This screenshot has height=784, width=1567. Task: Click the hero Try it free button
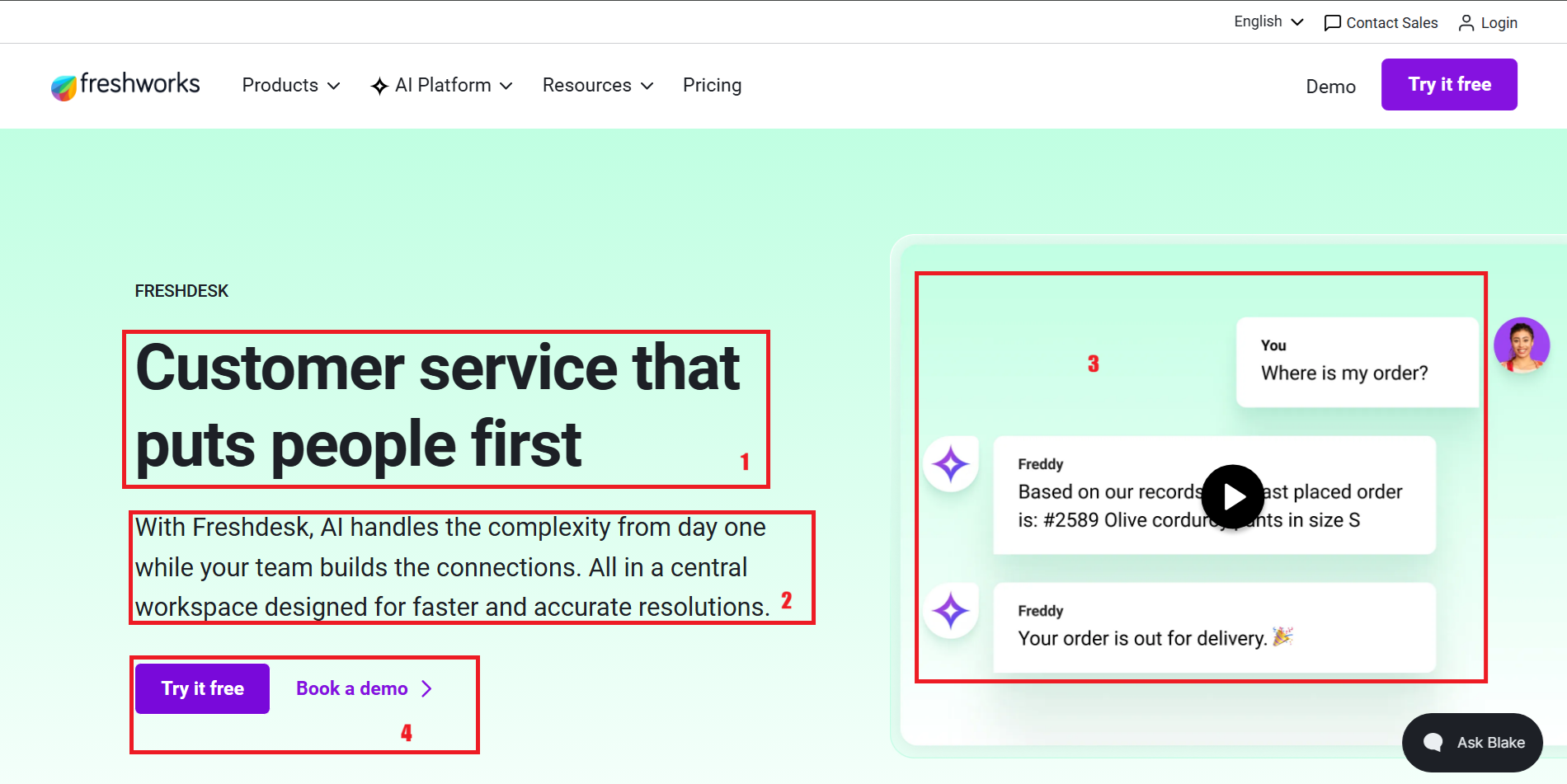(x=202, y=688)
